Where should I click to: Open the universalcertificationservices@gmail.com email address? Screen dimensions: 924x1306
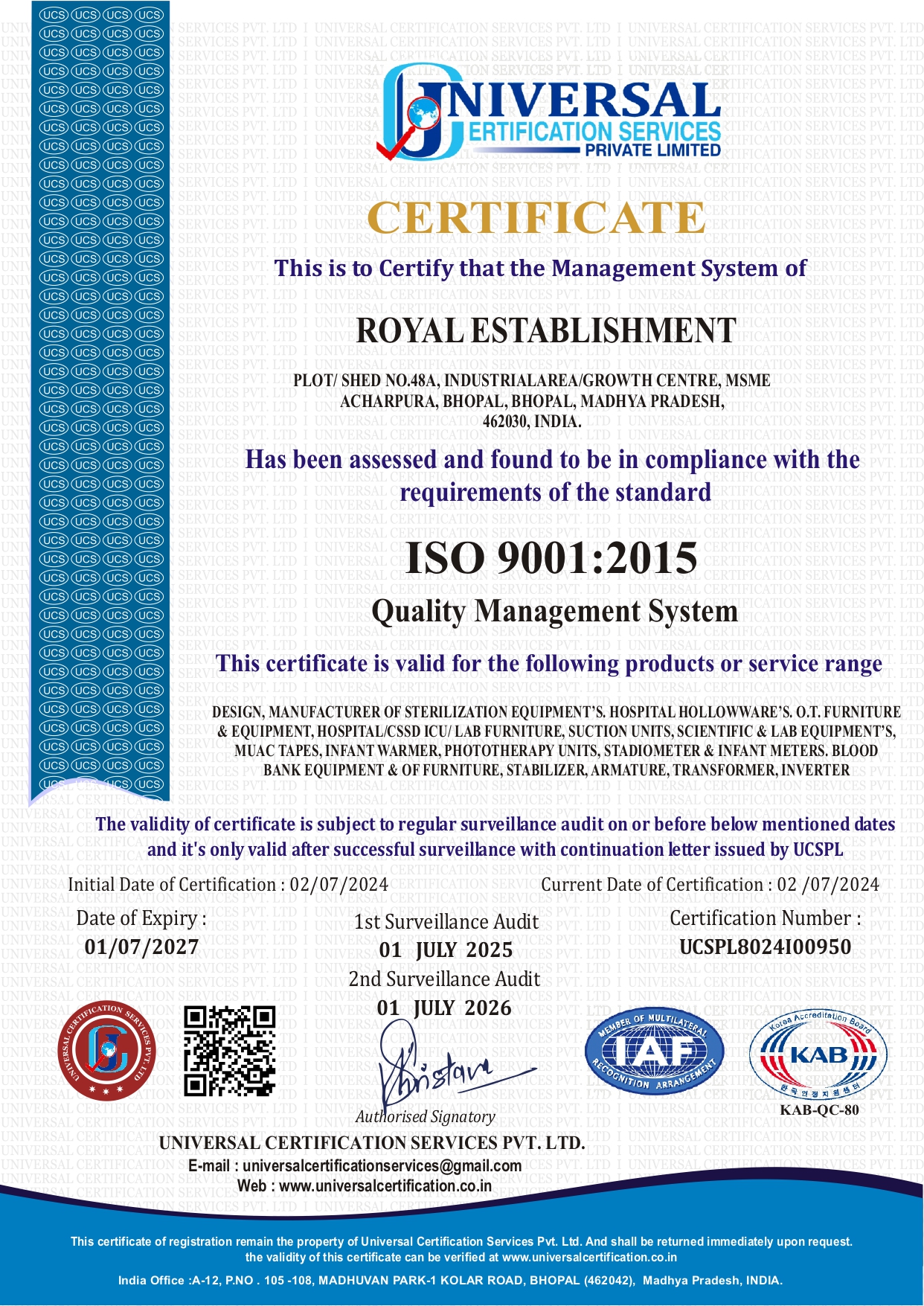pos(382,1165)
